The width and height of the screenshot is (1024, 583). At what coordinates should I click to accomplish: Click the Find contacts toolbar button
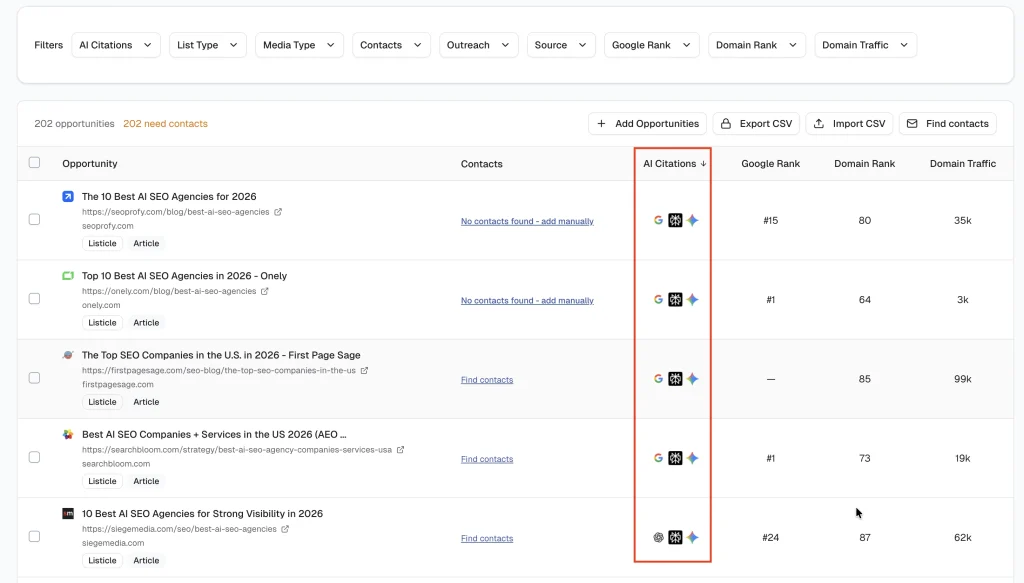coord(948,123)
